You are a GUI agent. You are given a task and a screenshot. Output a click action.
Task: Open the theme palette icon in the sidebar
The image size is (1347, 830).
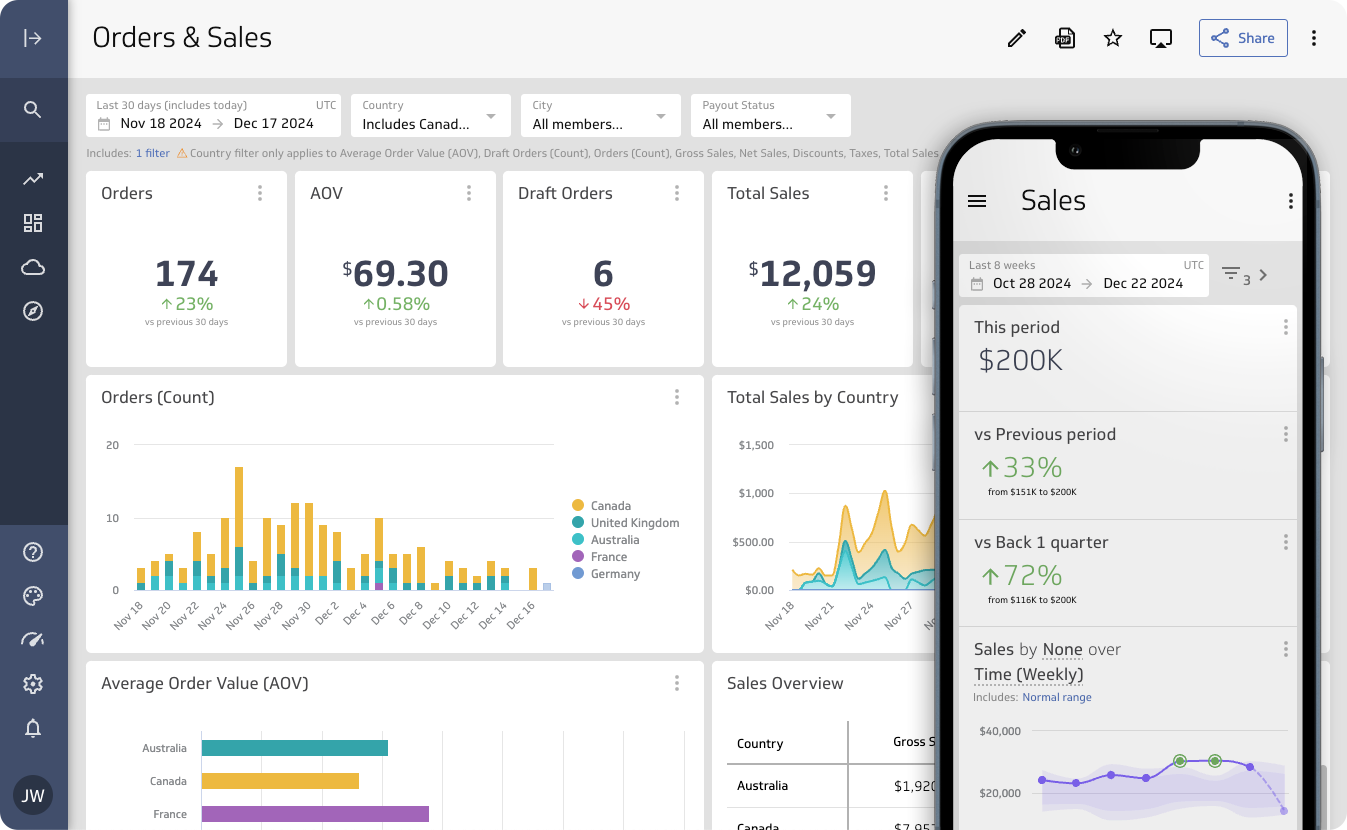(x=33, y=595)
